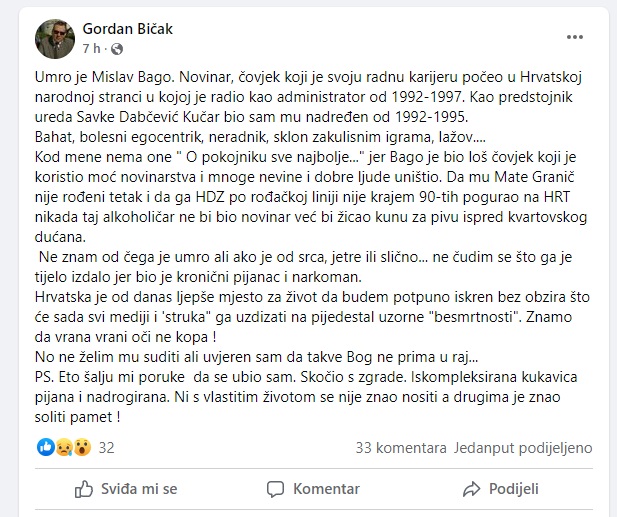Click the Gordan Bičak author name
Viewport: 617px width, 517px height.
coord(127,28)
